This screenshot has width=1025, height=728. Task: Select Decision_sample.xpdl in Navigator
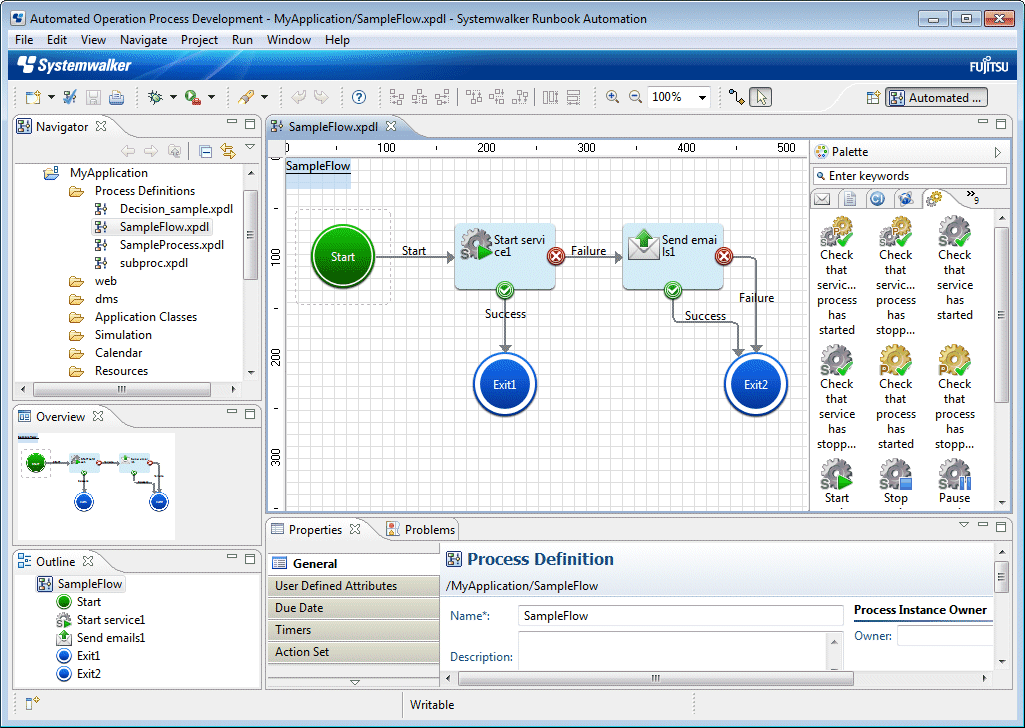[163, 209]
